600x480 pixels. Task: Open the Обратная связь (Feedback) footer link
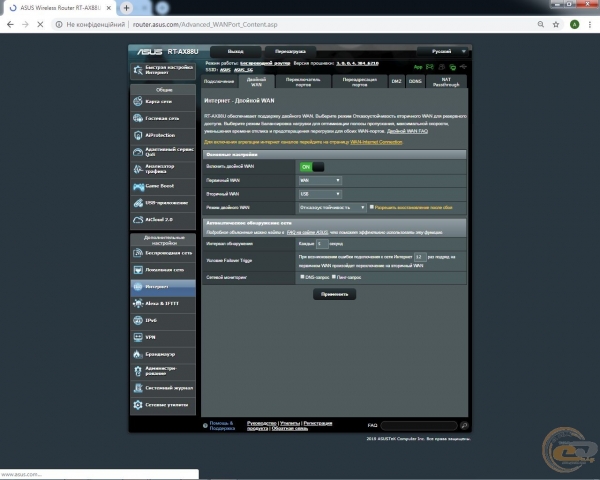(290, 428)
